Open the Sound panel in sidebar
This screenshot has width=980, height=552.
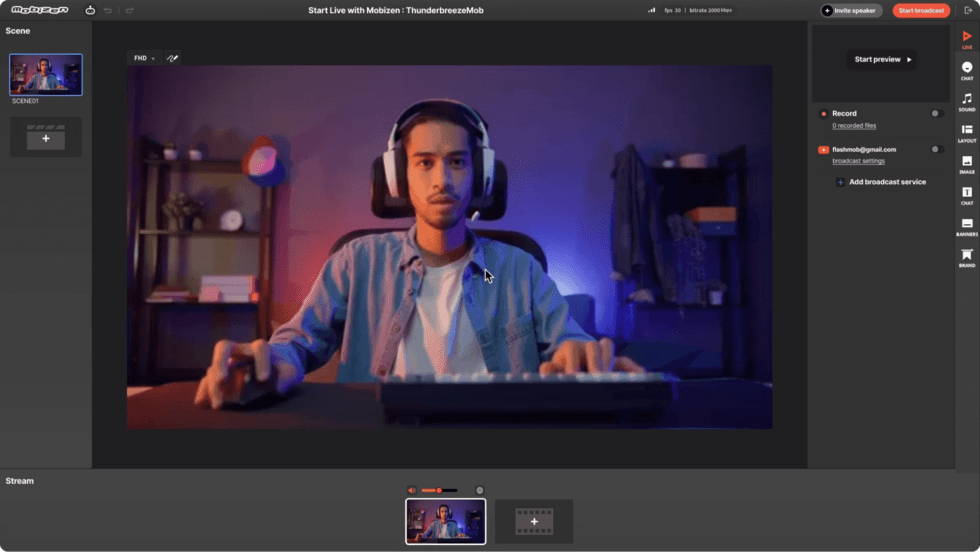967,102
